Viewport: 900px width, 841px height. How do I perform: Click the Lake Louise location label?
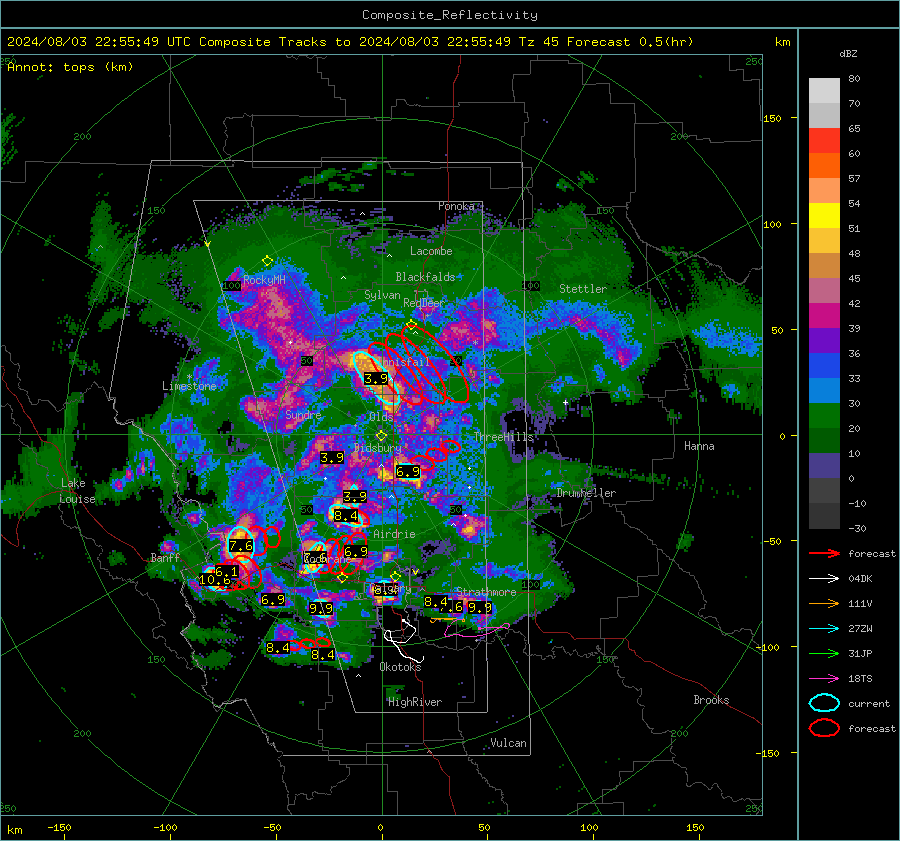pyautogui.click(x=77, y=491)
